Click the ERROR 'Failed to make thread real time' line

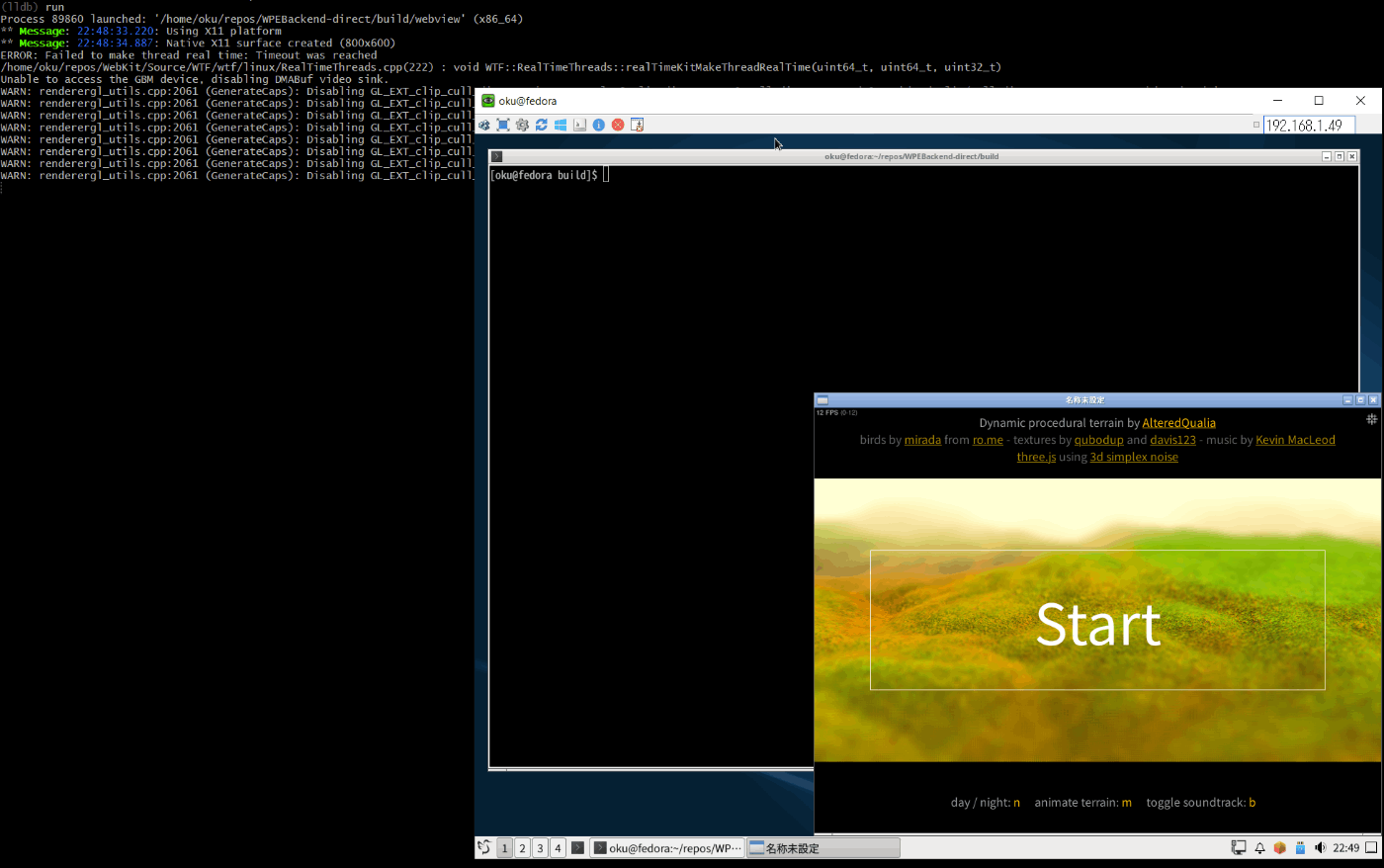189,55
